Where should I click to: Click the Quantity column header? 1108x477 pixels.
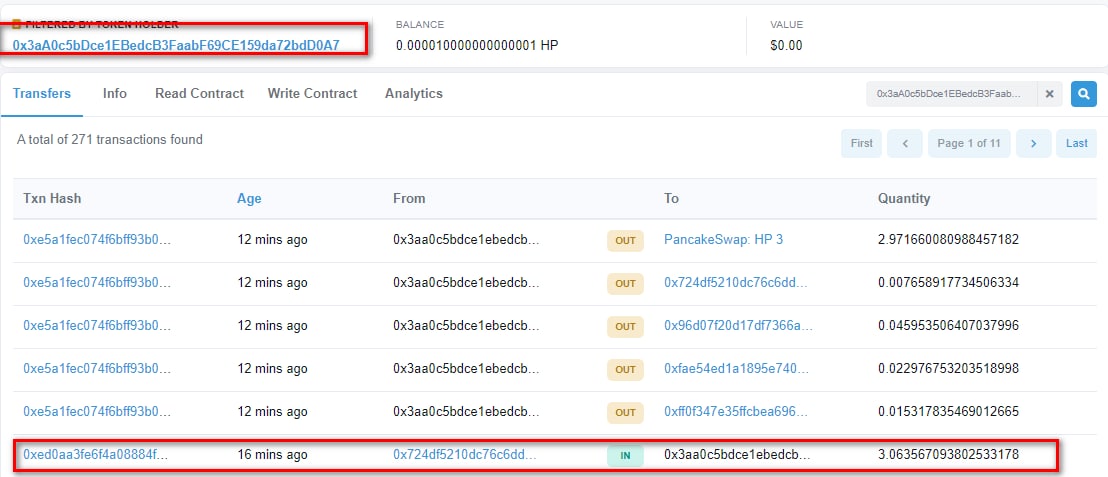[904, 199]
